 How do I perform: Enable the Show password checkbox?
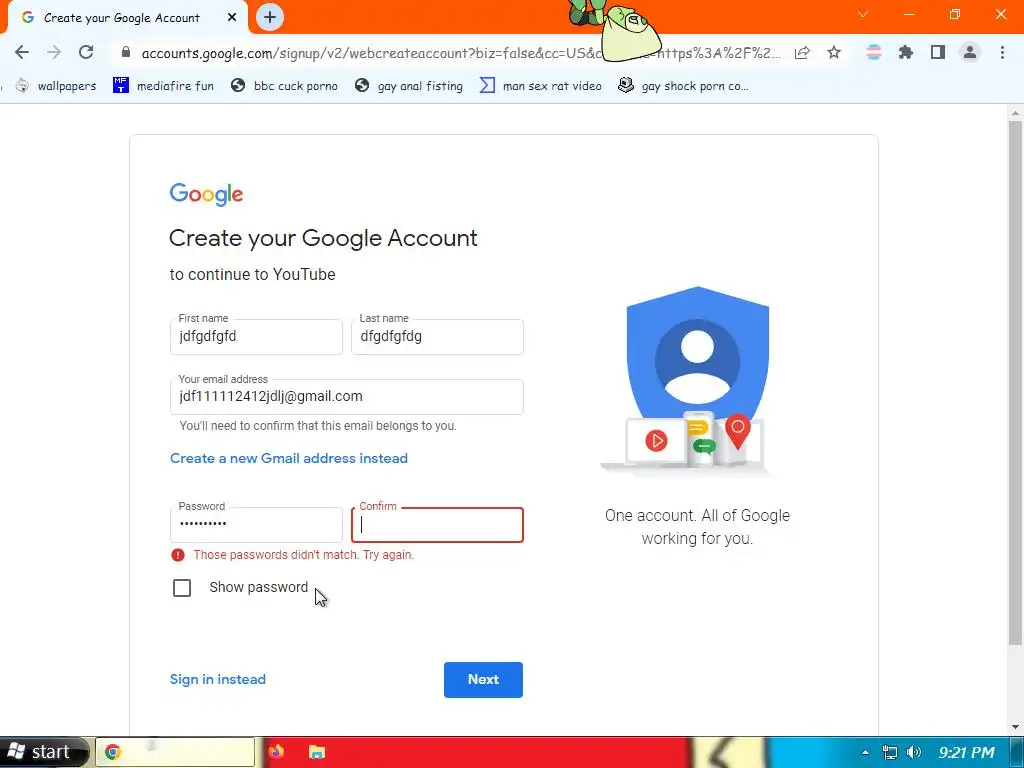182,588
